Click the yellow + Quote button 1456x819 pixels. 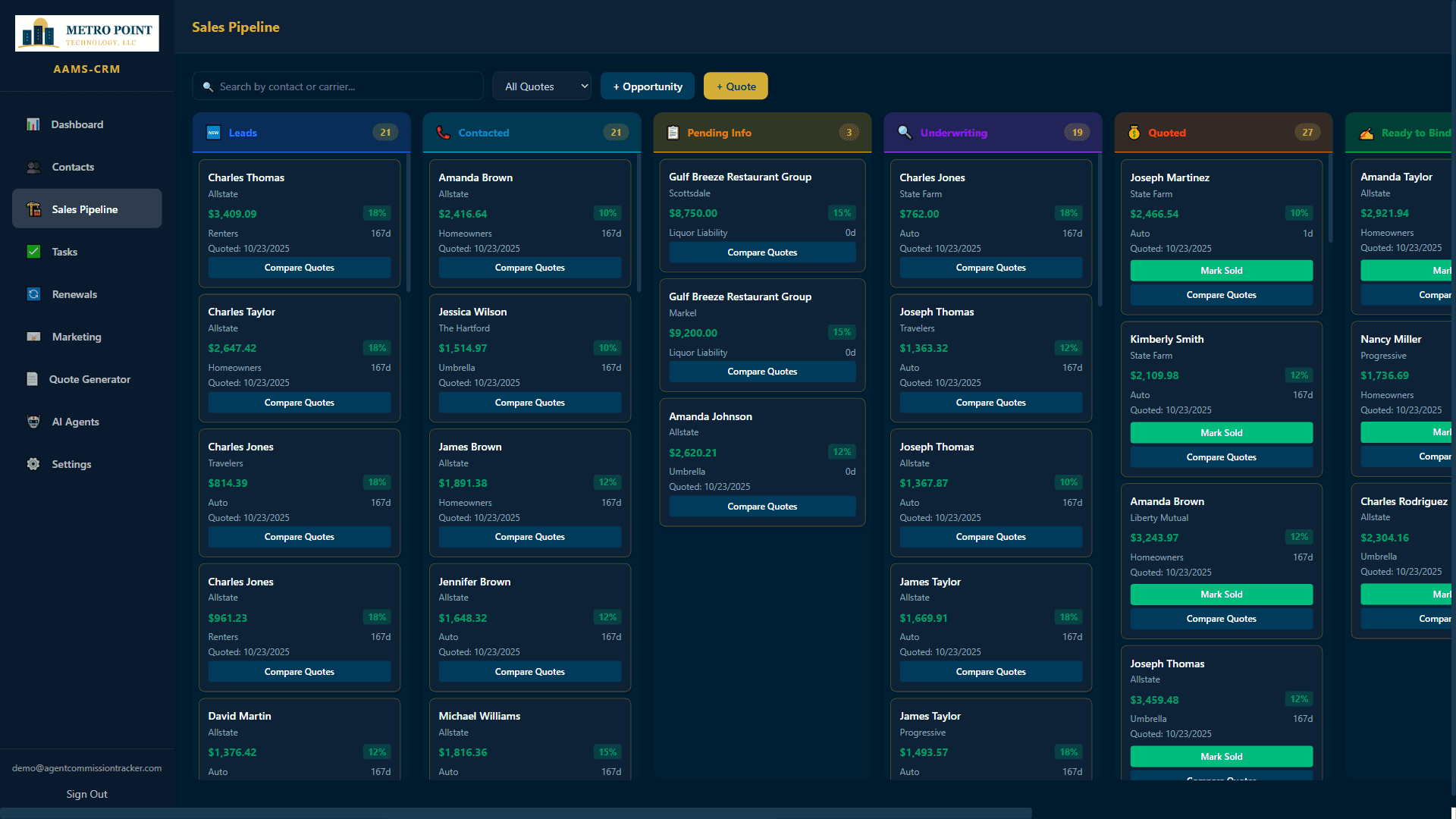coord(735,86)
